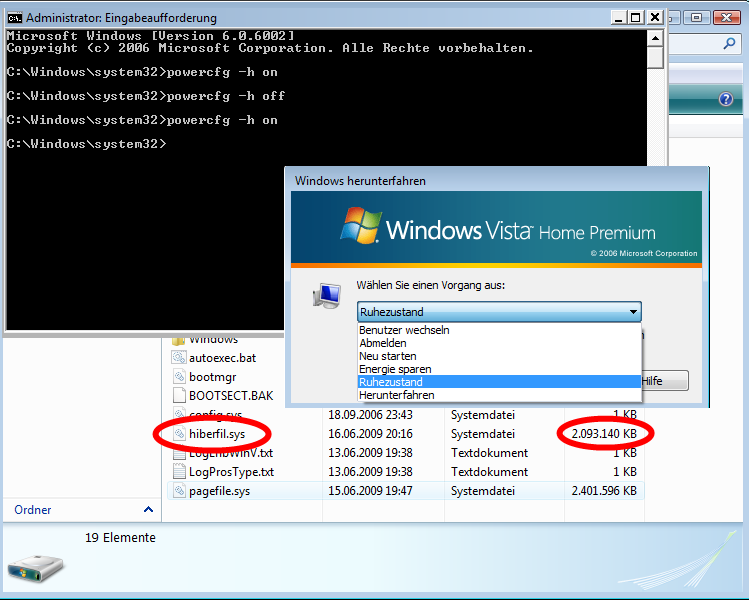Click the command prompt title bar icon

[15, 18]
